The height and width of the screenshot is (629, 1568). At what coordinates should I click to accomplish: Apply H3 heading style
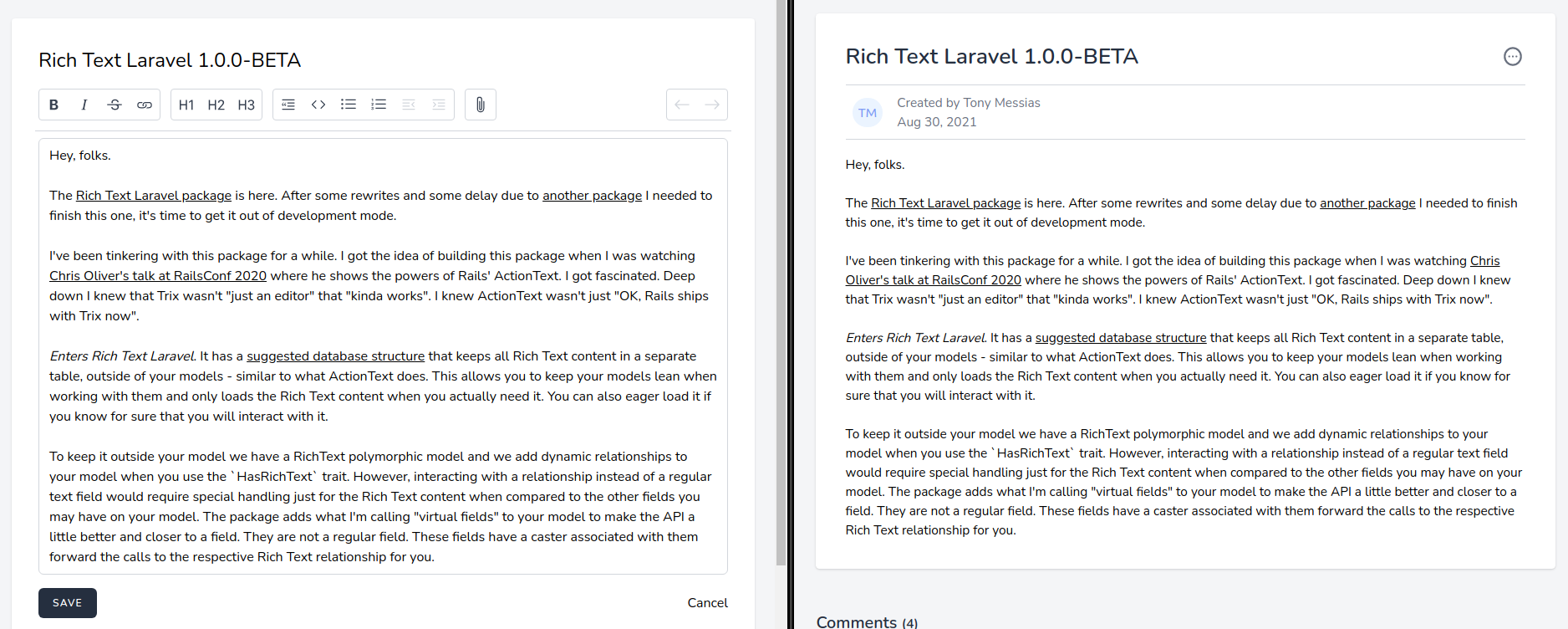246,105
